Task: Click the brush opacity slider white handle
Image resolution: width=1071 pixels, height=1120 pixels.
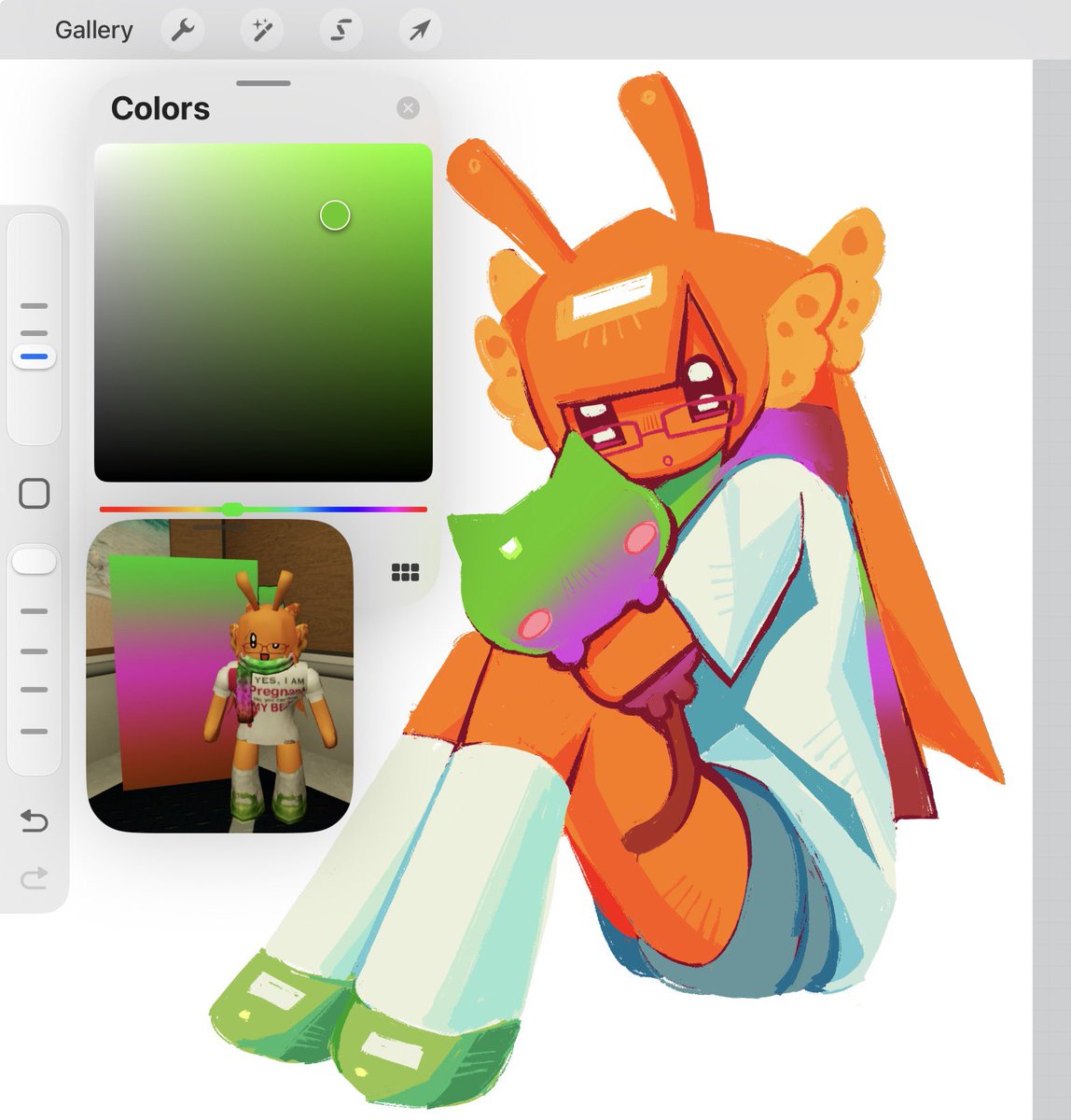Action: tap(34, 561)
